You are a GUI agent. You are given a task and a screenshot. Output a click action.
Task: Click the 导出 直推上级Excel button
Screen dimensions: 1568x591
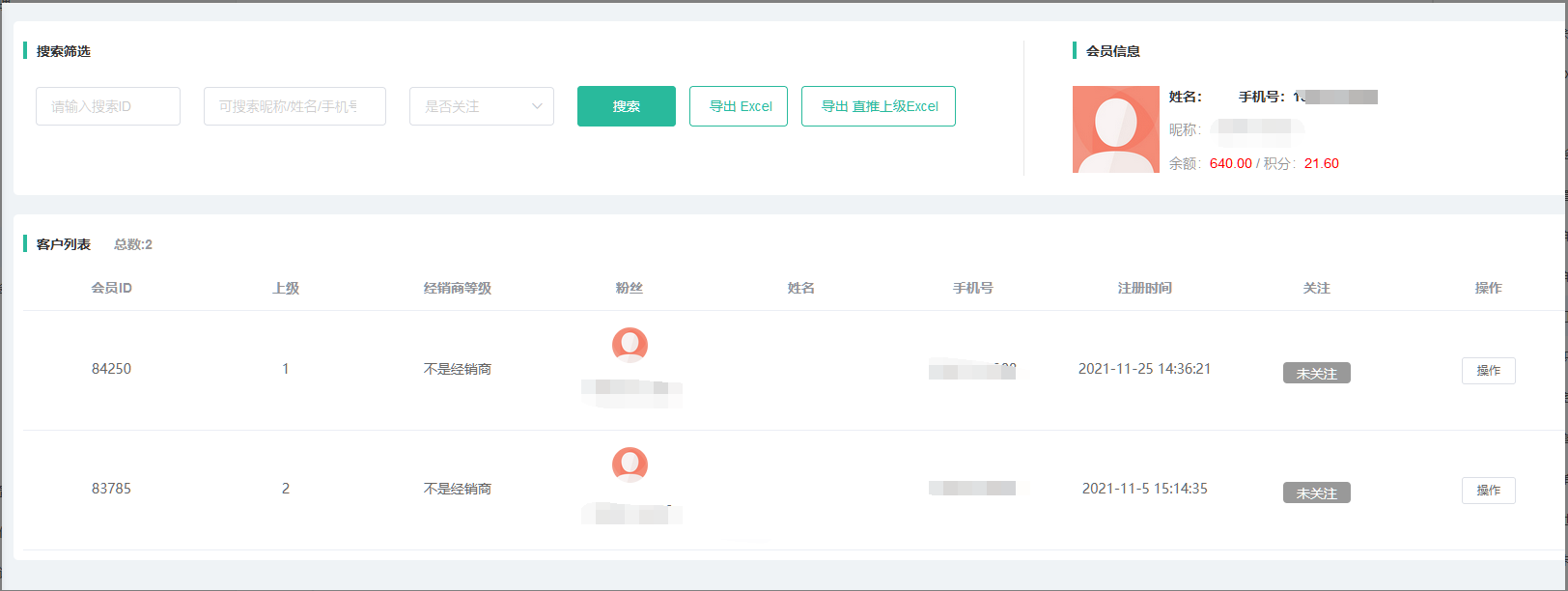tap(879, 106)
